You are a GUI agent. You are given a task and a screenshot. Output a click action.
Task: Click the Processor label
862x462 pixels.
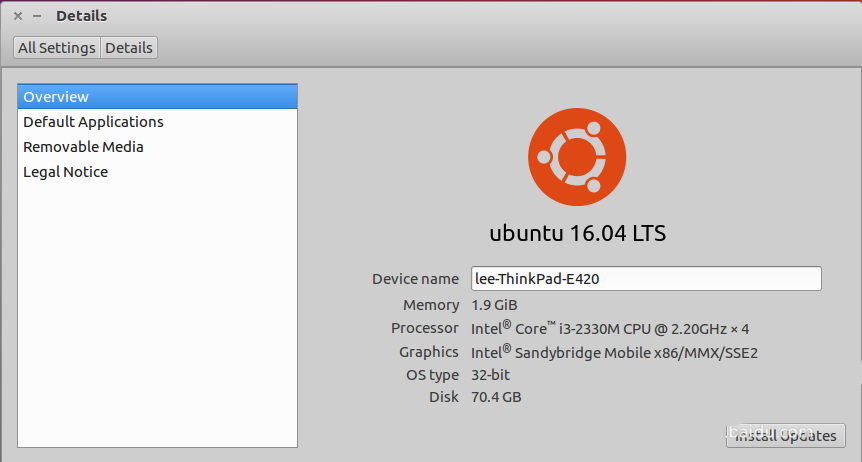[x=425, y=328]
